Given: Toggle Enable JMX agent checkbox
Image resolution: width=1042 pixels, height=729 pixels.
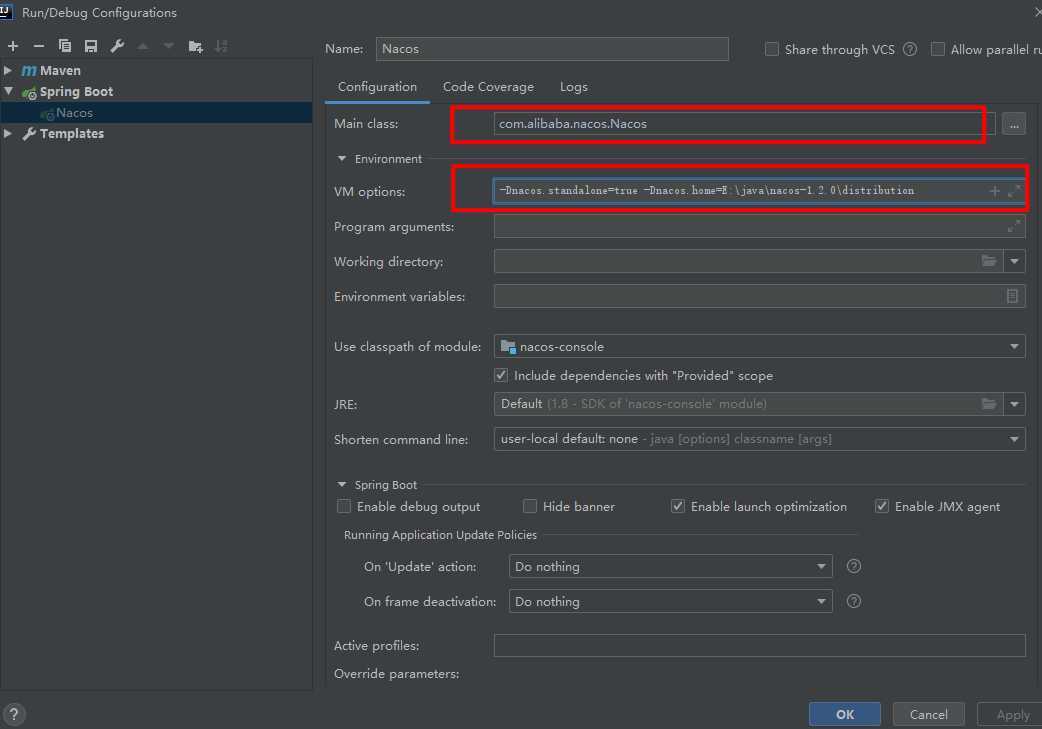Looking at the screenshot, I should [x=882, y=506].
